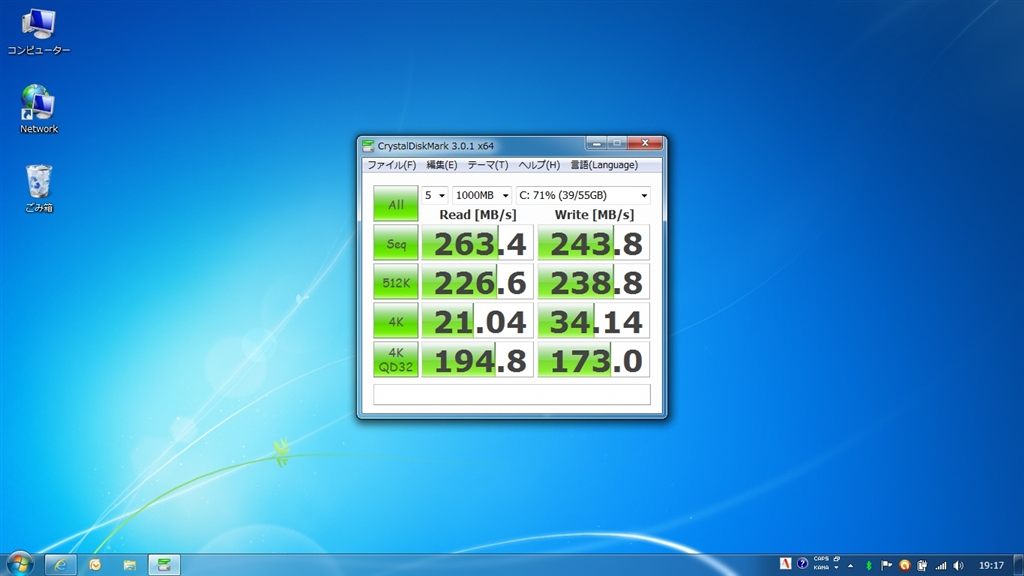
Task: Open the テーマ(T) menu
Action: point(487,165)
